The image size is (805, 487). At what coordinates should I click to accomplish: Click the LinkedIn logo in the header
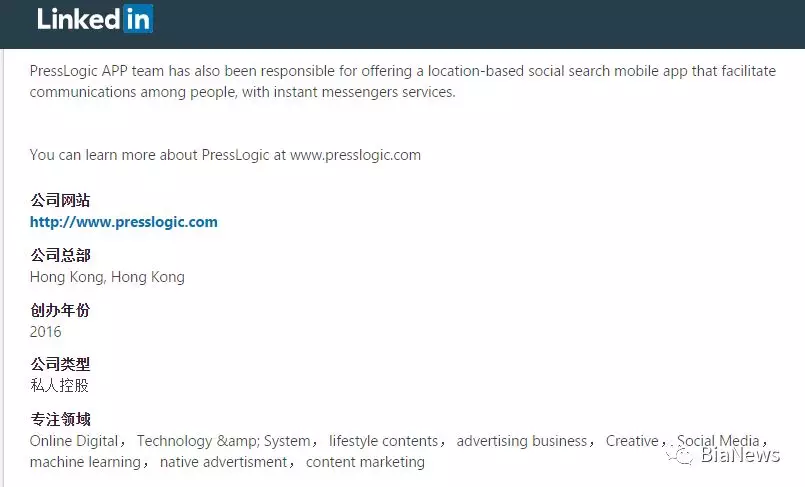pyautogui.click(x=95, y=19)
